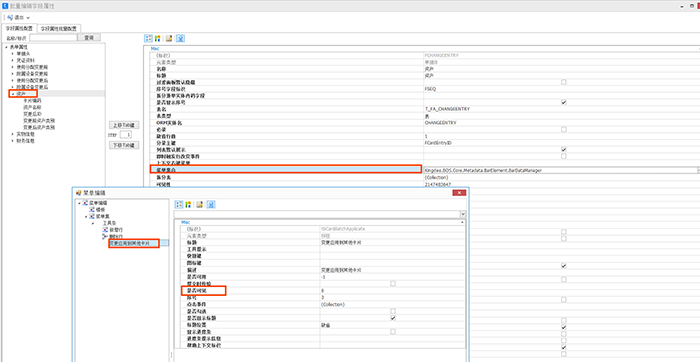Toggle the 是否显示标题 checkbox in menu editor
This screenshot has height=362, width=700.
pyautogui.click(x=393, y=318)
